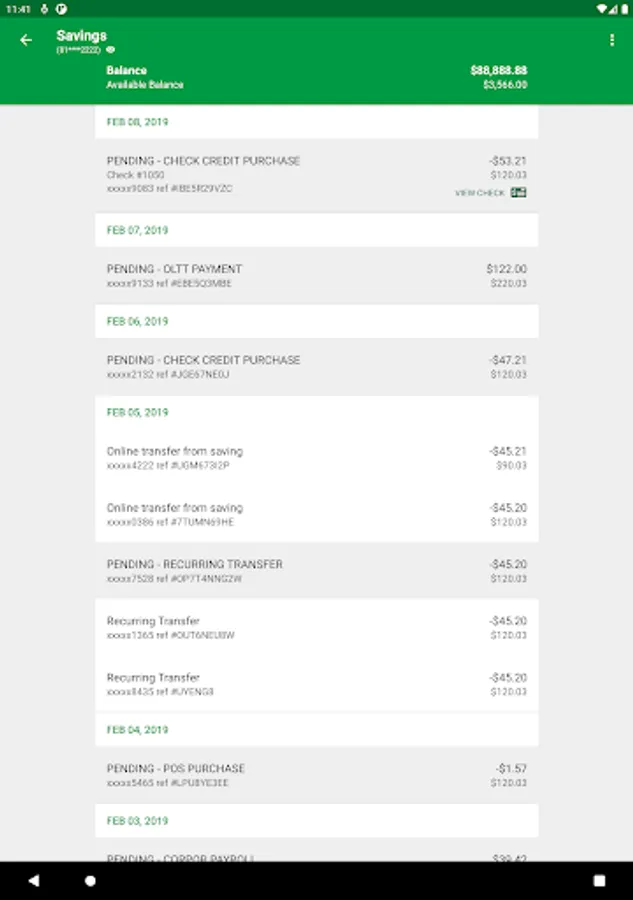This screenshot has width=633, height=900.
Task: Tap the FEB 08, 2019 date header
Action: coord(138,122)
